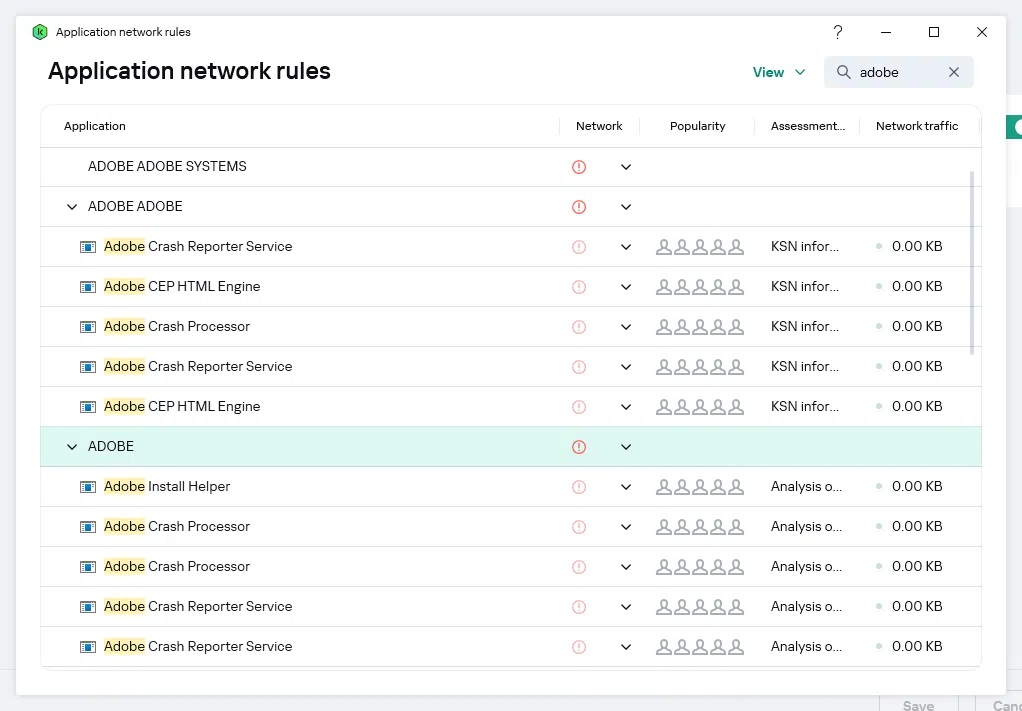This screenshot has height=711, width=1022.
Task: Open network dropdown in highlighted ADOBE row
Action: pos(626,446)
